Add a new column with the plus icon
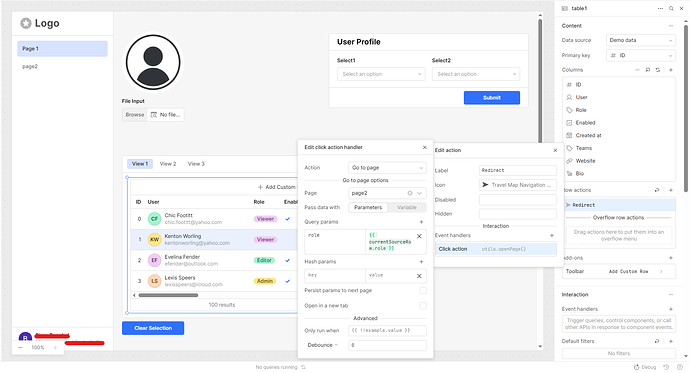 pyautogui.click(x=671, y=70)
